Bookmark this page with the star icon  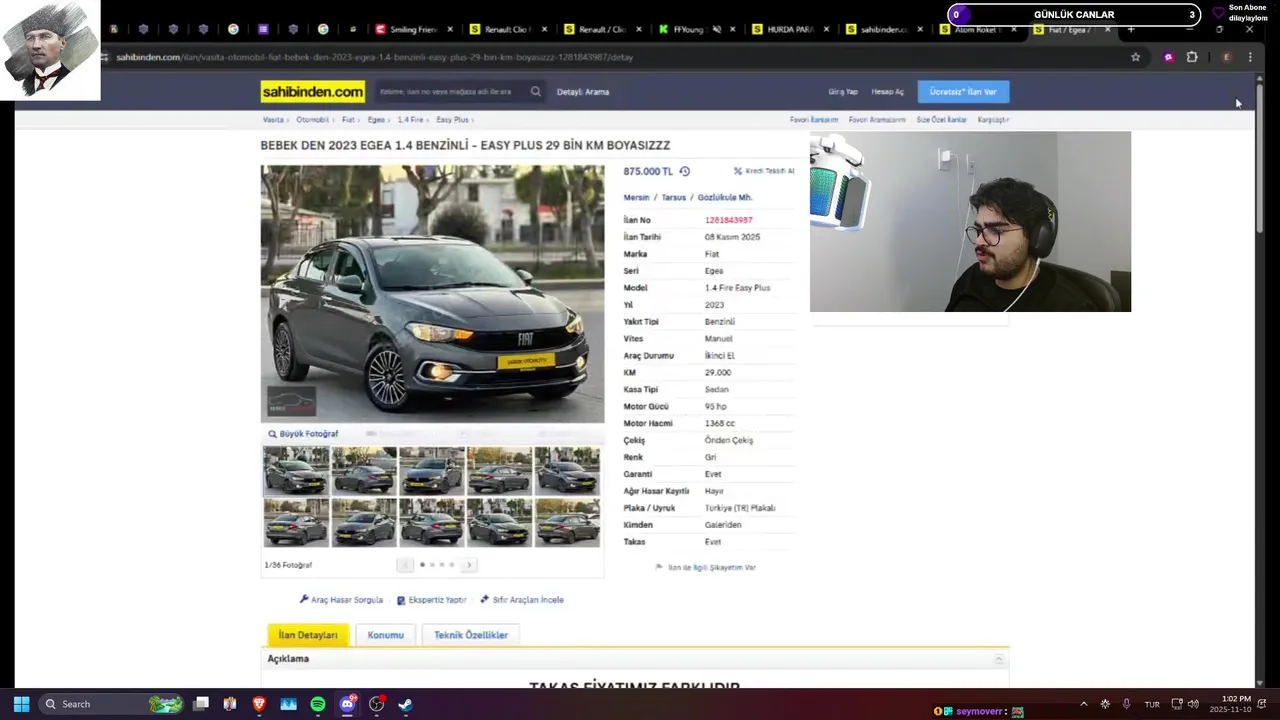coord(1135,57)
